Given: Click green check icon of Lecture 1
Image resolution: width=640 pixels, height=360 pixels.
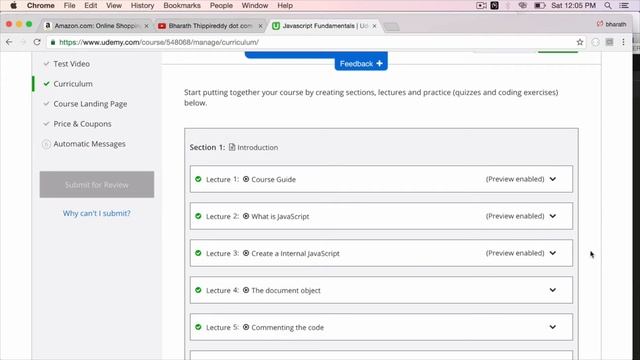Looking at the screenshot, I should tap(198, 179).
